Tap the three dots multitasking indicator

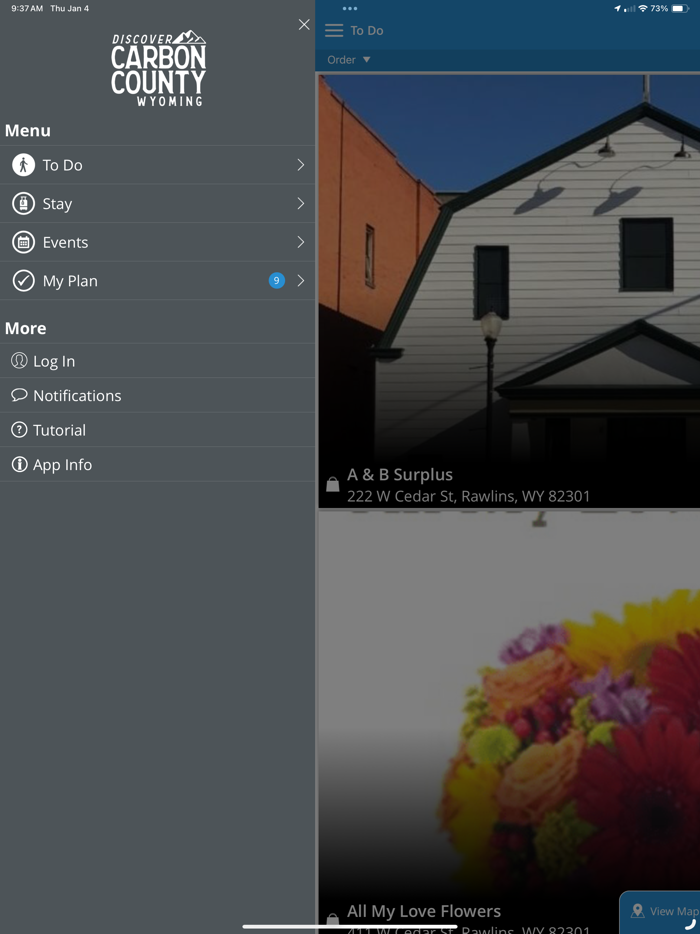click(x=350, y=8)
